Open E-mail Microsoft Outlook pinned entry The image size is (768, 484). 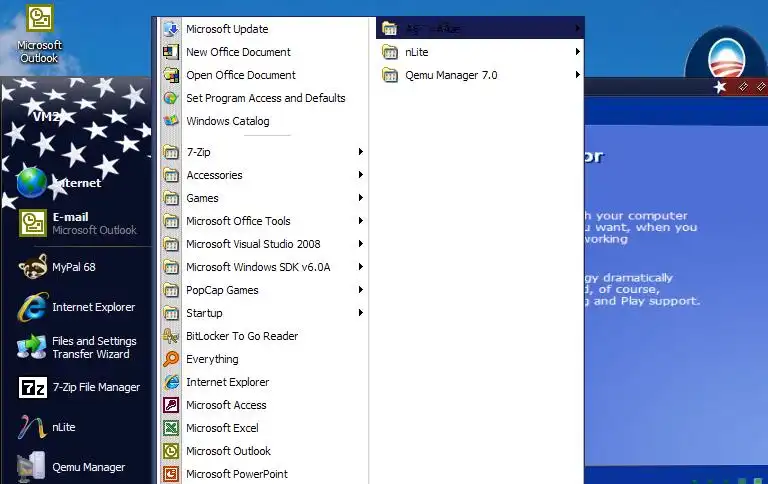pos(78,223)
